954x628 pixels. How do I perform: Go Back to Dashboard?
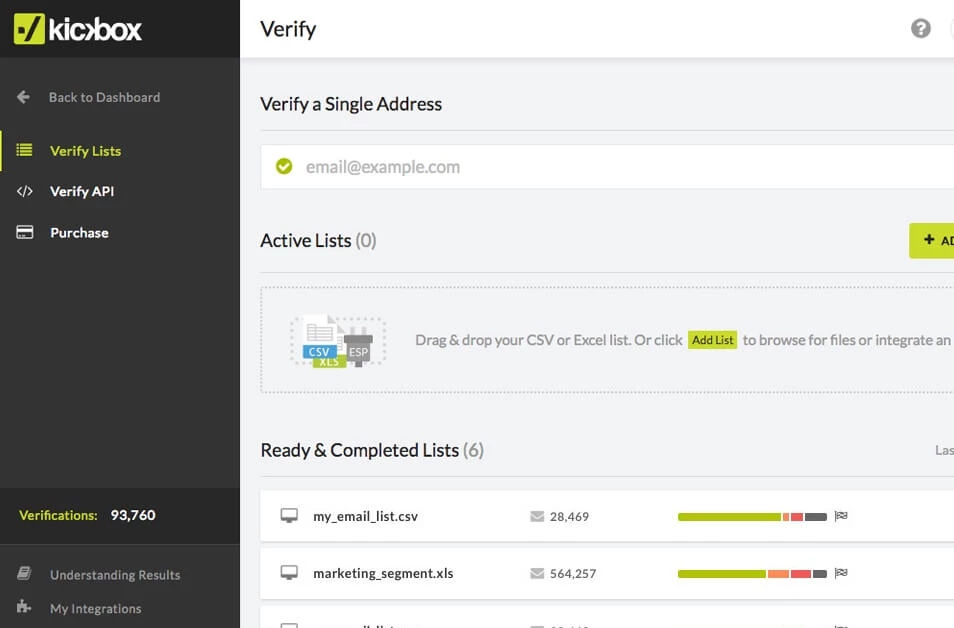click(104, 97)
